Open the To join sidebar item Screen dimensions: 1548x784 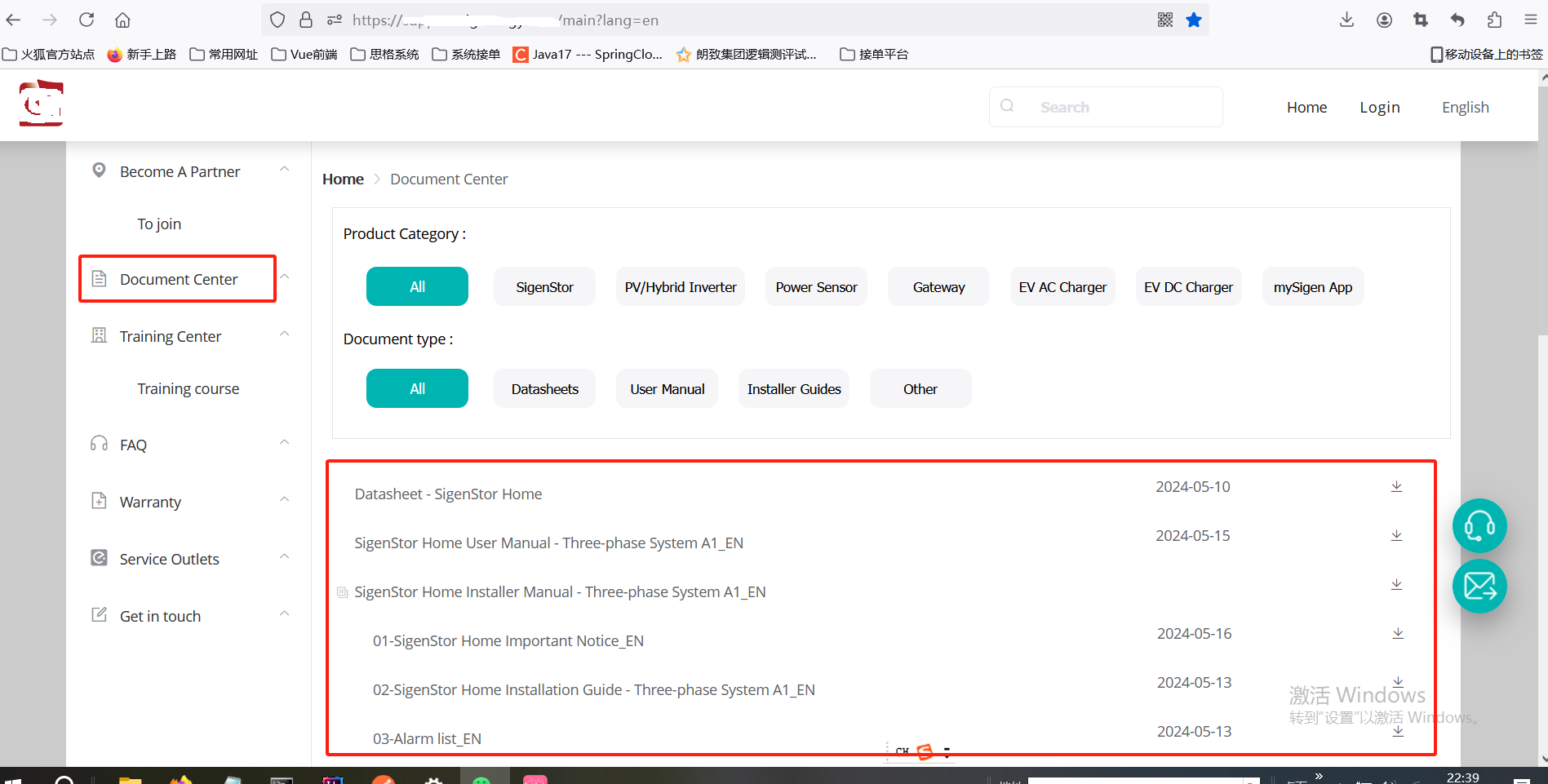coord(159,224)
